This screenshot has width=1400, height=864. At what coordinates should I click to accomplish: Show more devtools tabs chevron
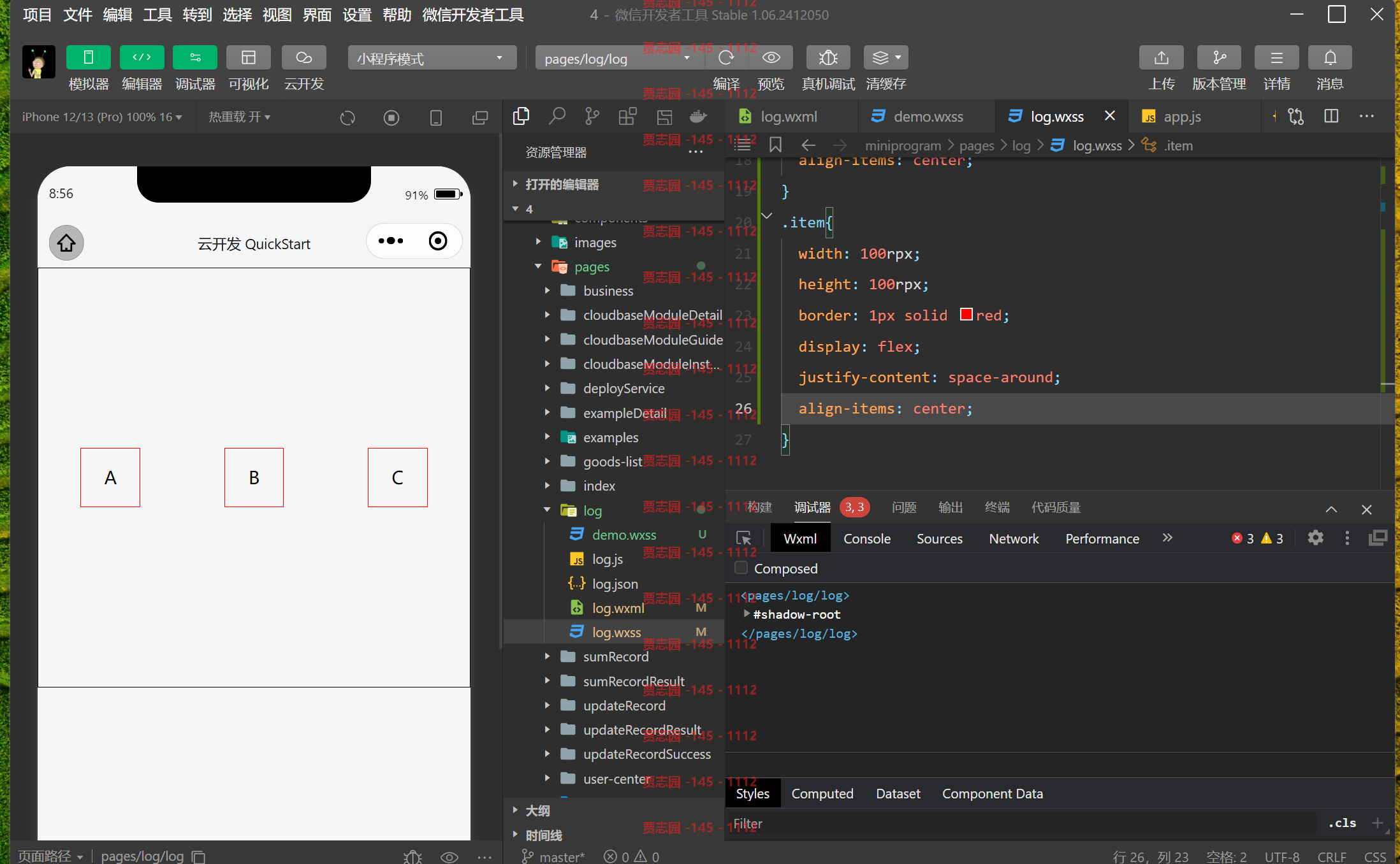(1167, 538)
